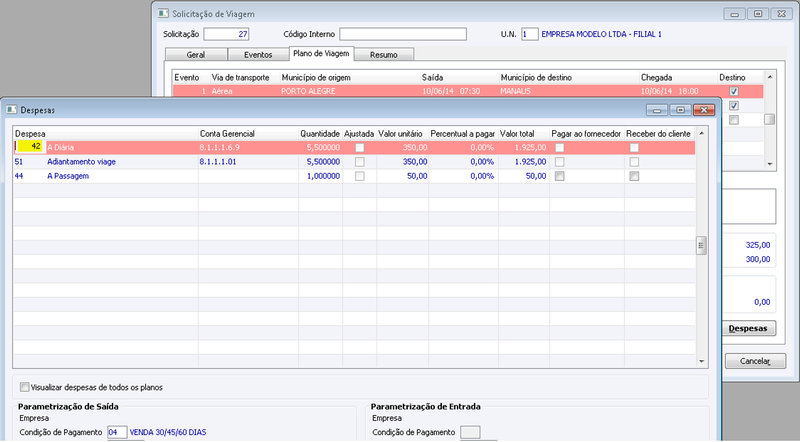
Task: Select the Plano de Viagem tab
Action: pos(321,53)
